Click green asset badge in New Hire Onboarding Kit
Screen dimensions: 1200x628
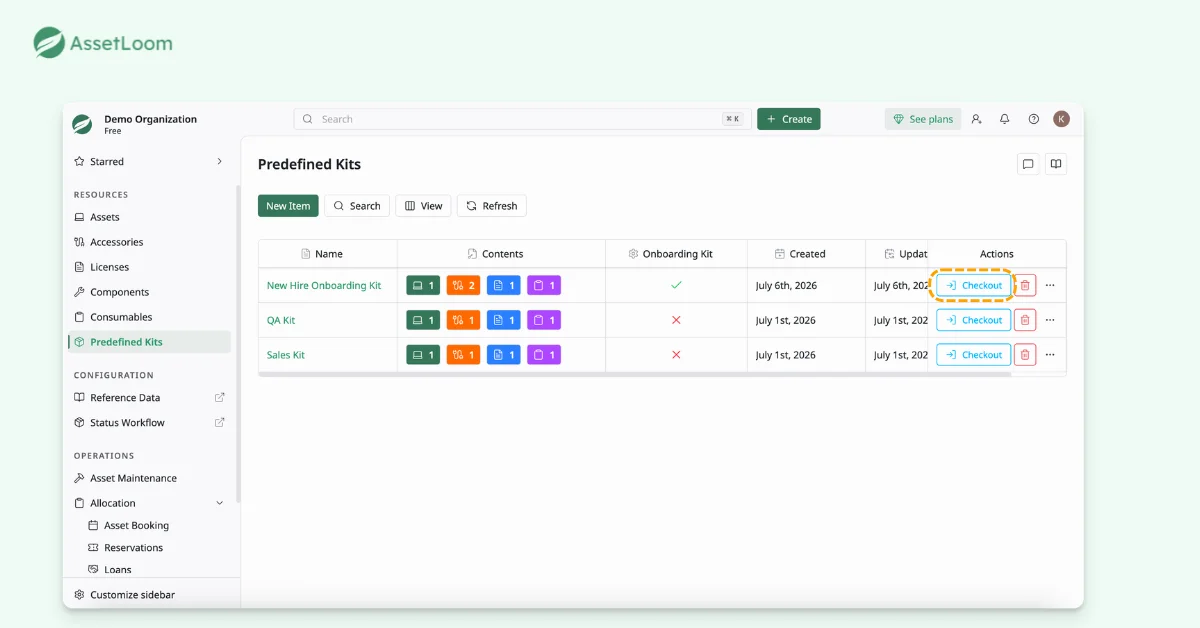click(423, 286)
